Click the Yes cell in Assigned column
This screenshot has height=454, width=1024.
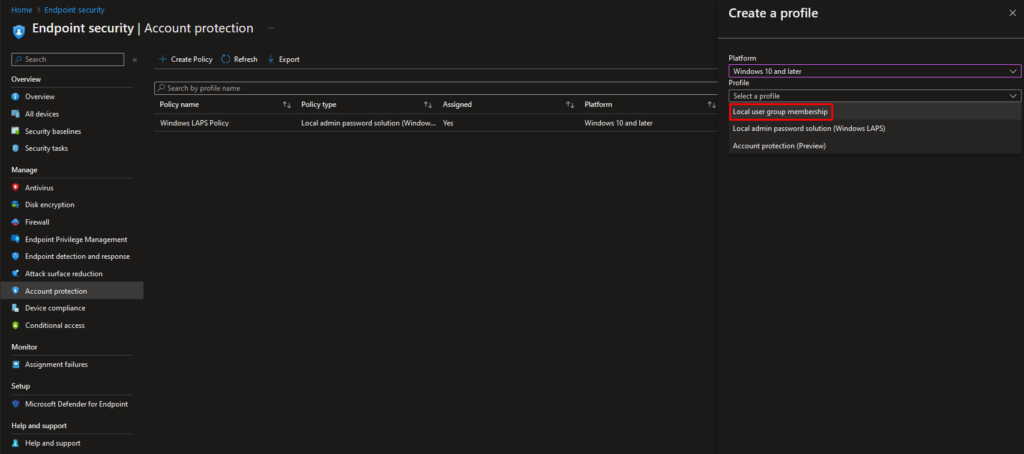(448, 123)
